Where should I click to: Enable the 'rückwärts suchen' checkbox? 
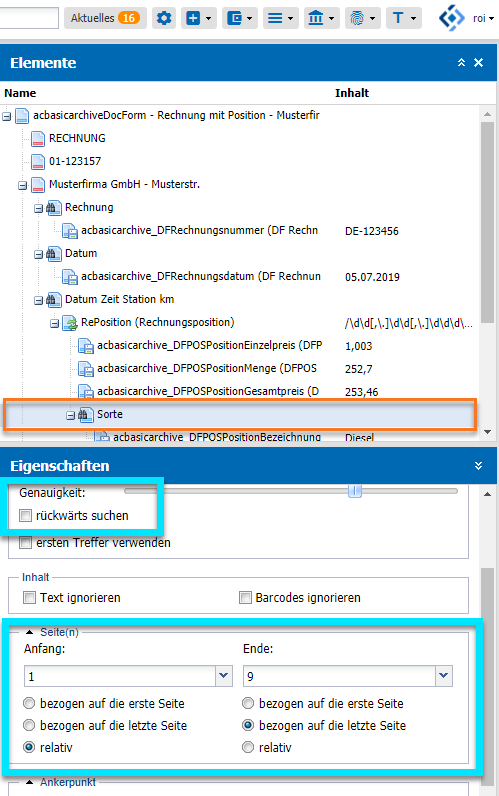point(25,516)
